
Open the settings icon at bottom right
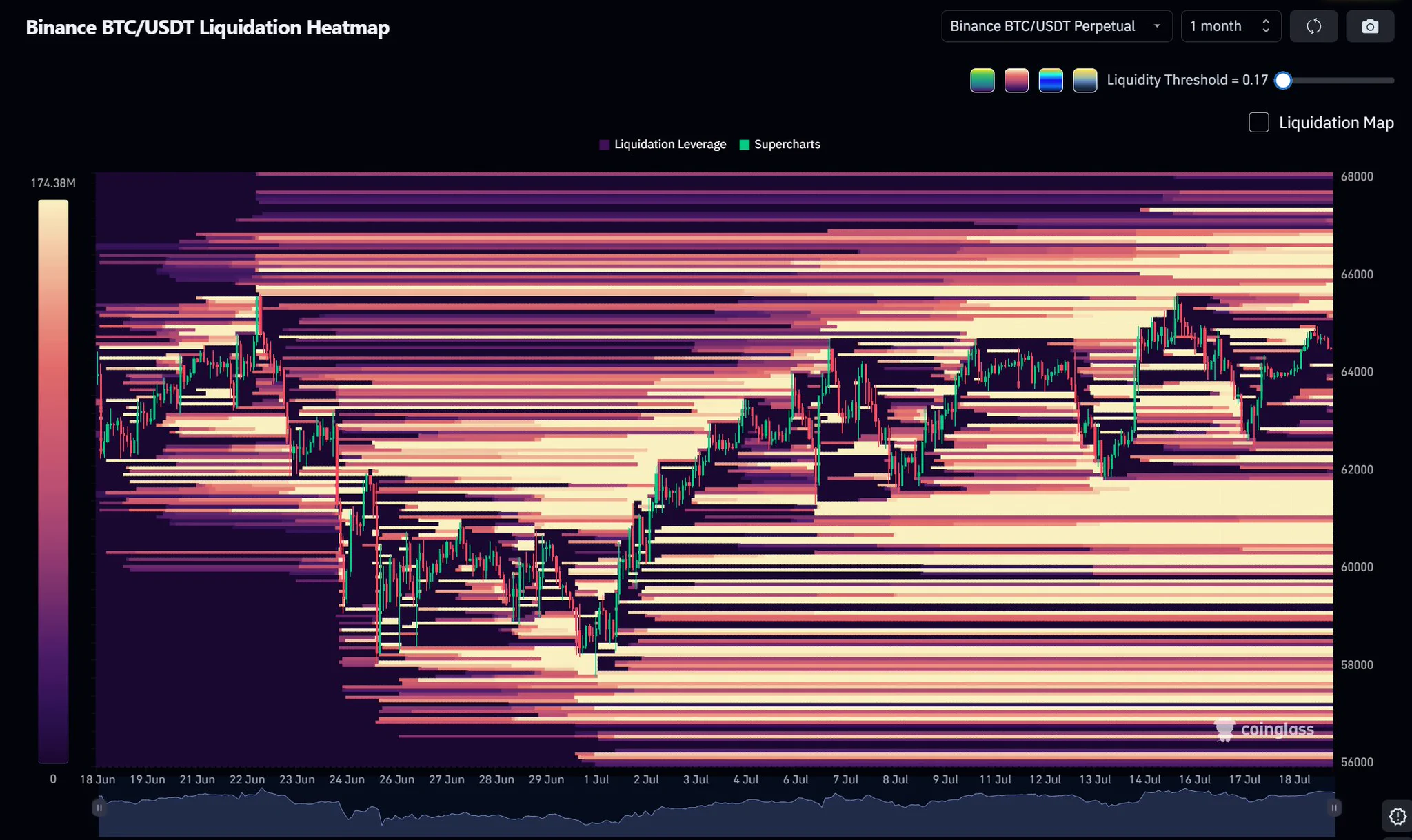[1398, 817]
